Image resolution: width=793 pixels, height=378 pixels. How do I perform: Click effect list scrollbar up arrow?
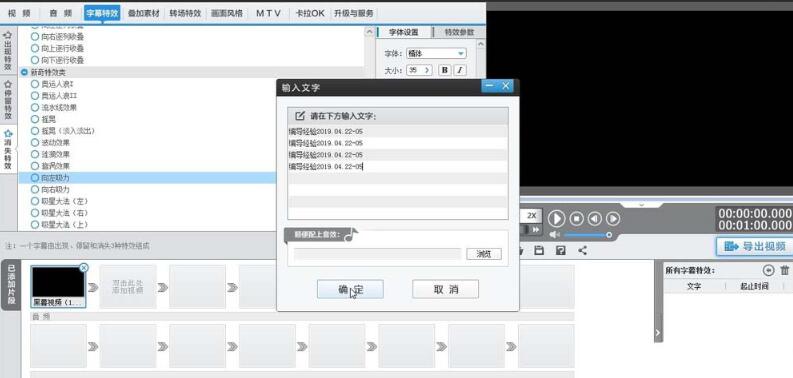coord(369,32)
